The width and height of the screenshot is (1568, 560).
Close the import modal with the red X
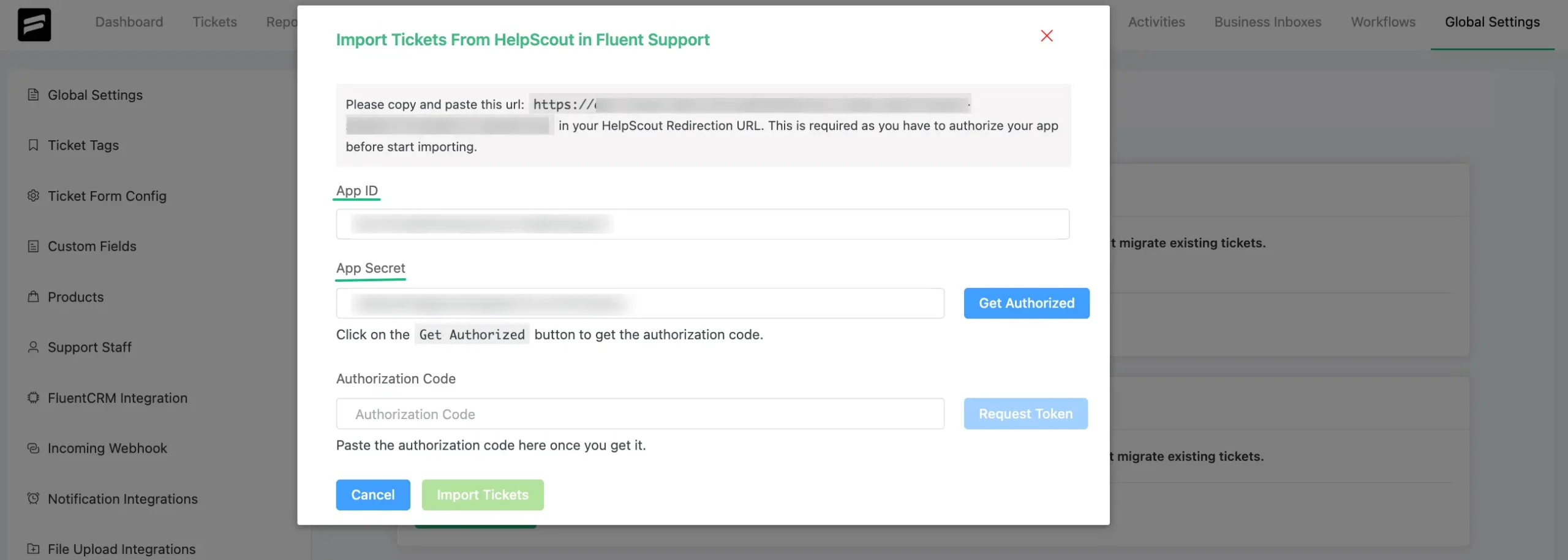tap(1047, 36)
